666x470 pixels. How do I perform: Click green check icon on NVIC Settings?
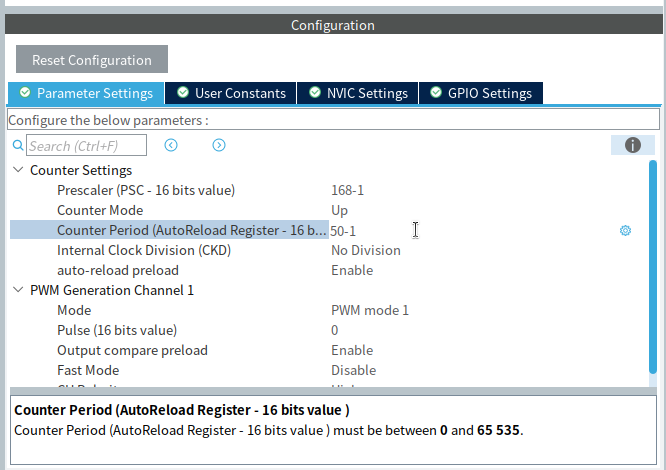tap(315, 93)
